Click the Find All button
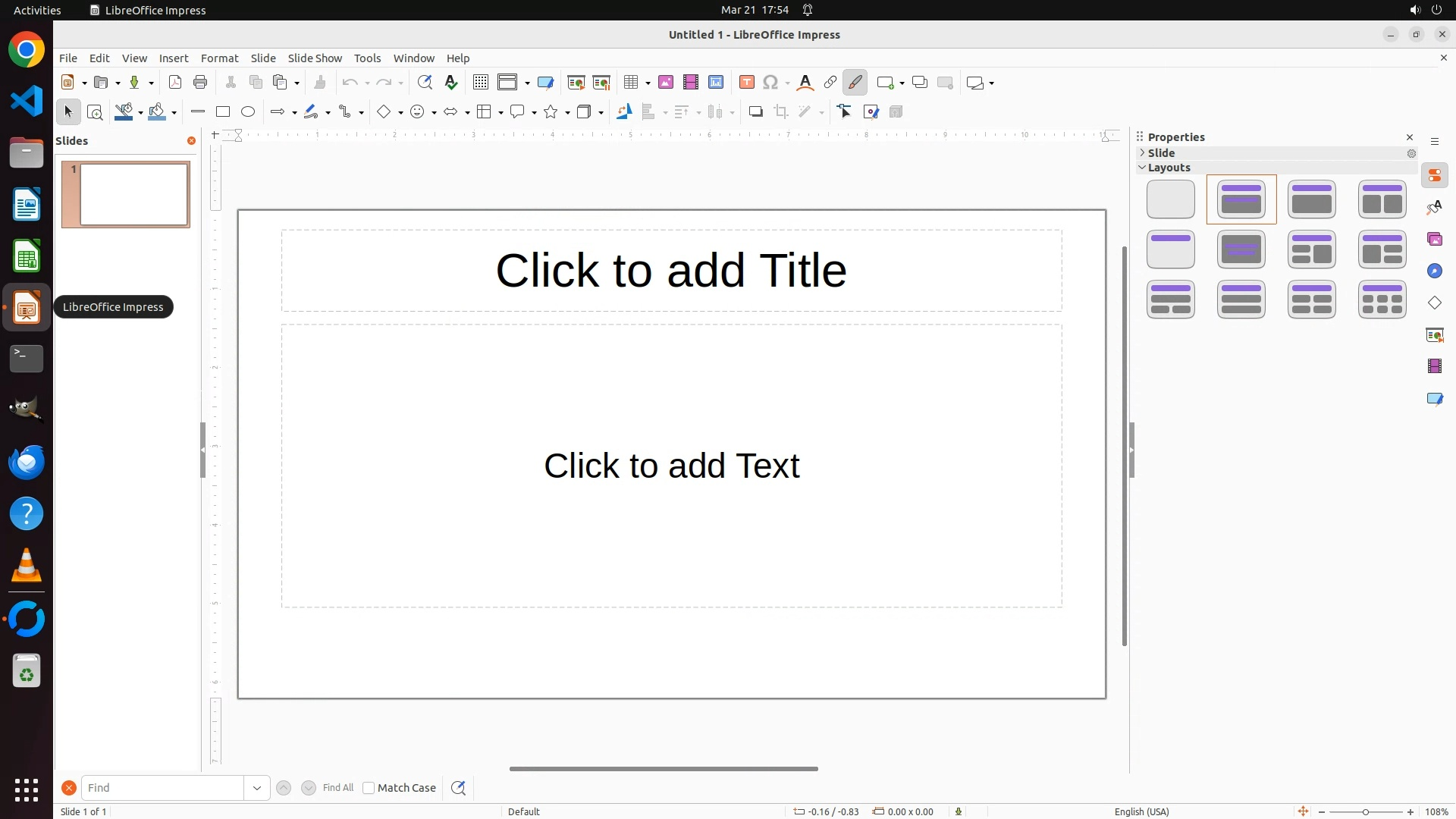The width and height of the screenshot is (1456, 819). (x=338, y=788)
